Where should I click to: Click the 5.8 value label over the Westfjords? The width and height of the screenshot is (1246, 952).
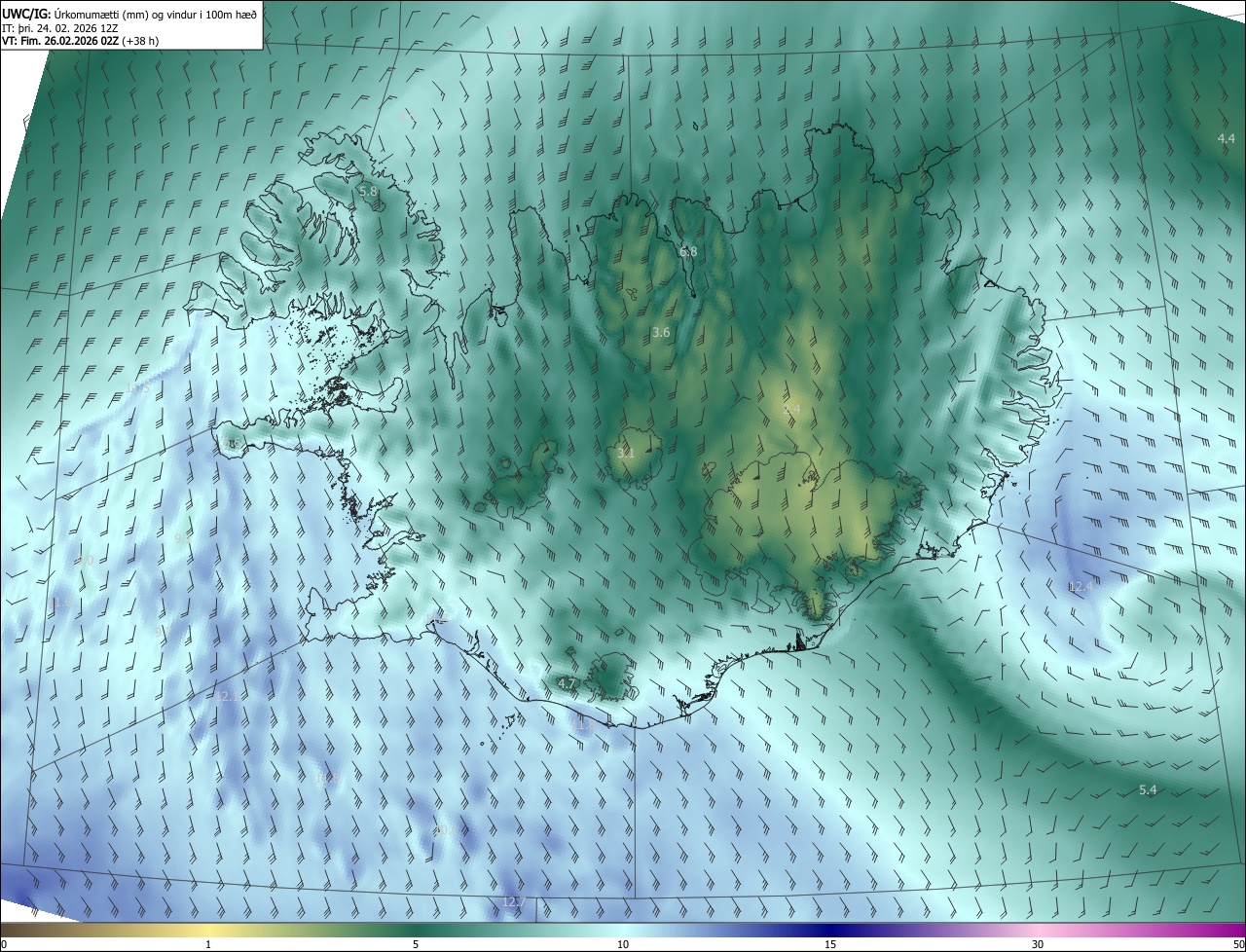click(x=368, y=192)
